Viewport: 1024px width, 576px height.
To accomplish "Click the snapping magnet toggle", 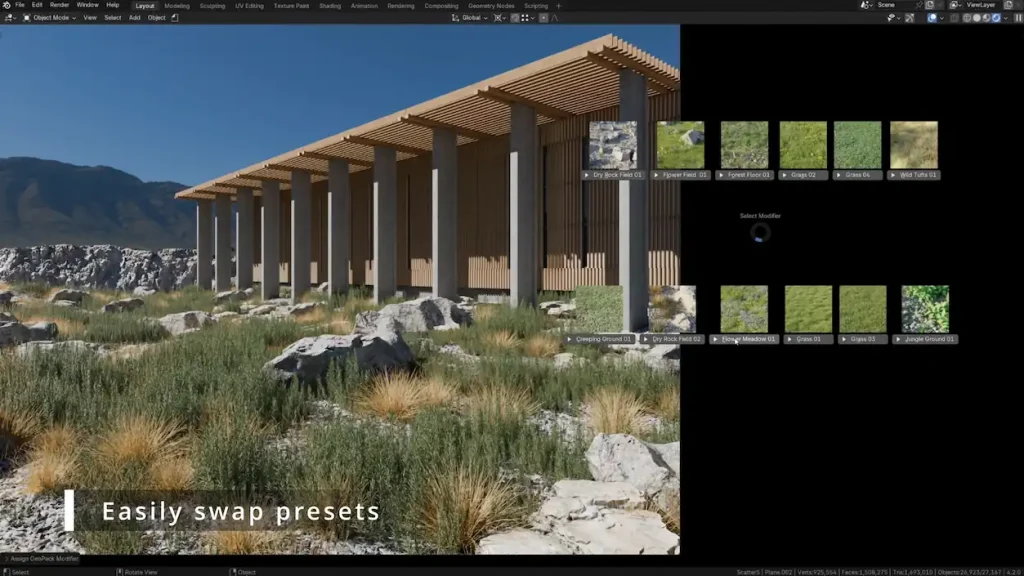I will [x=515, y=17].
